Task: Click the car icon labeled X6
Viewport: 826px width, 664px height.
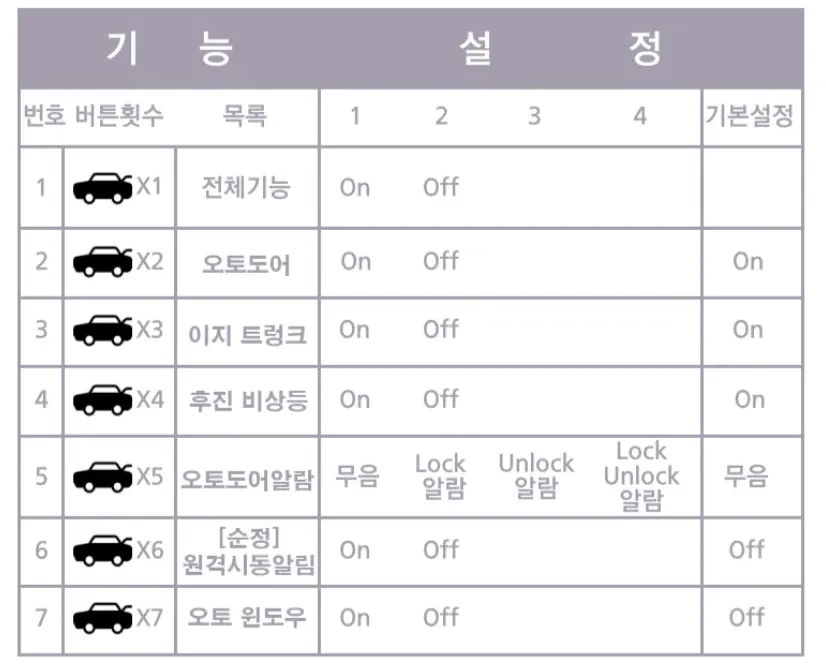Action: [103, 550]
